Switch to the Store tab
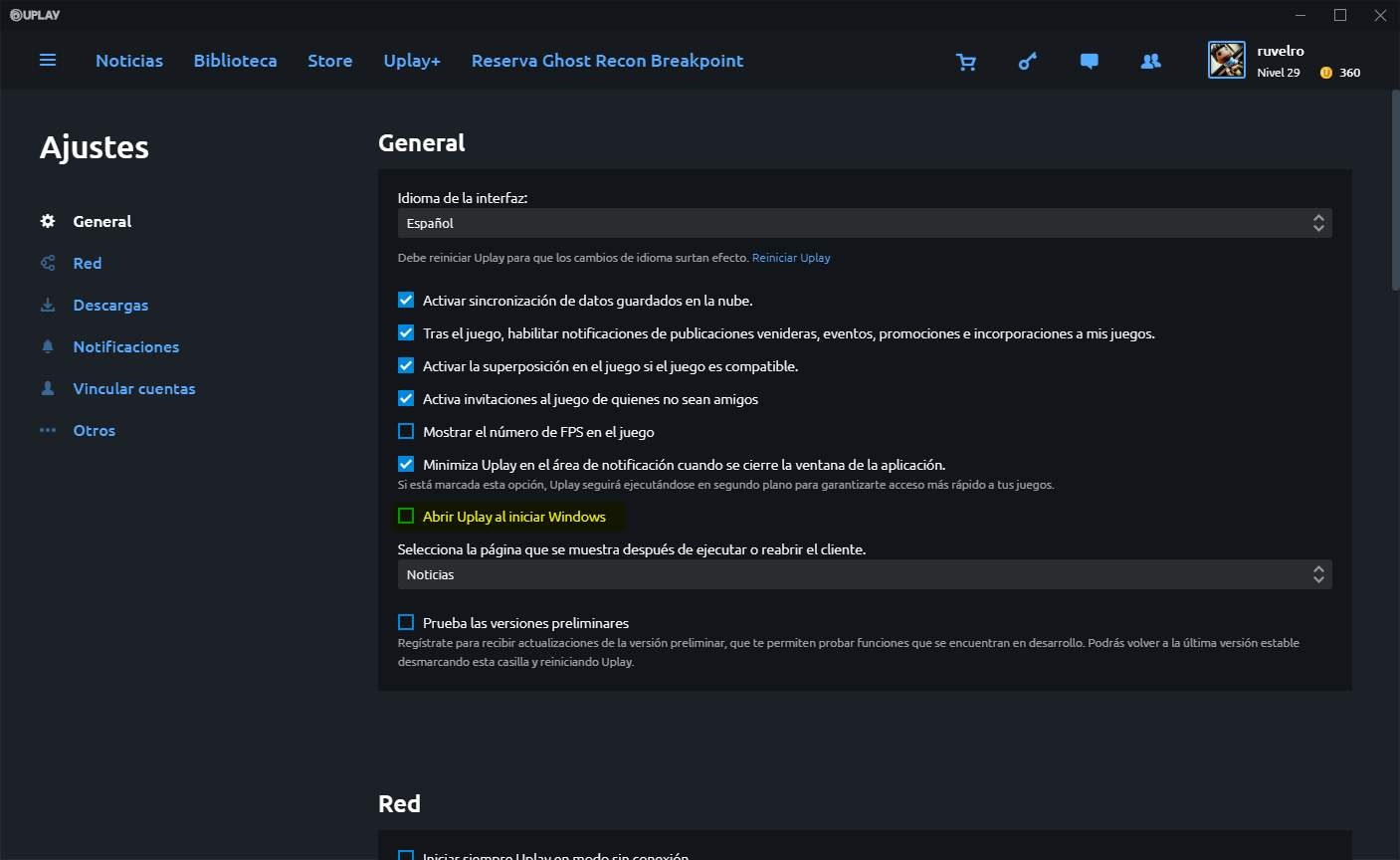The image size is (1400, 860). point(330,61)
